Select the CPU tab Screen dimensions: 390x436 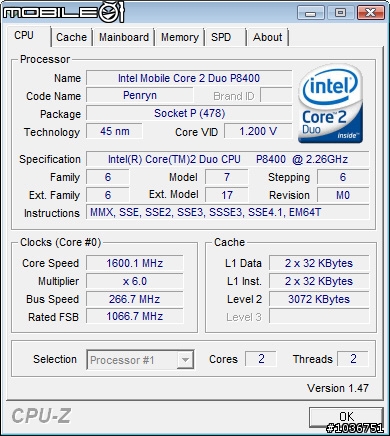pos(29,36)
